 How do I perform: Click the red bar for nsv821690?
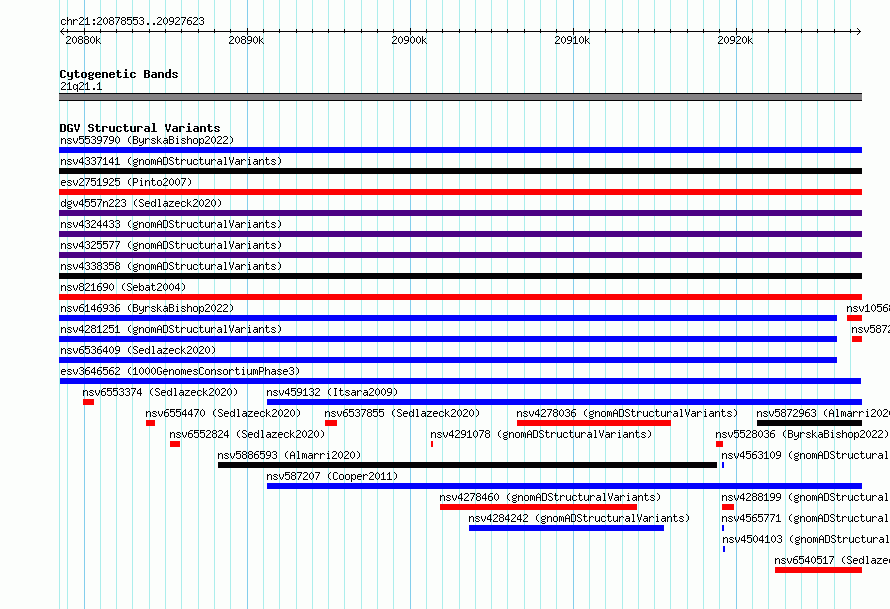tap(460, 297)
